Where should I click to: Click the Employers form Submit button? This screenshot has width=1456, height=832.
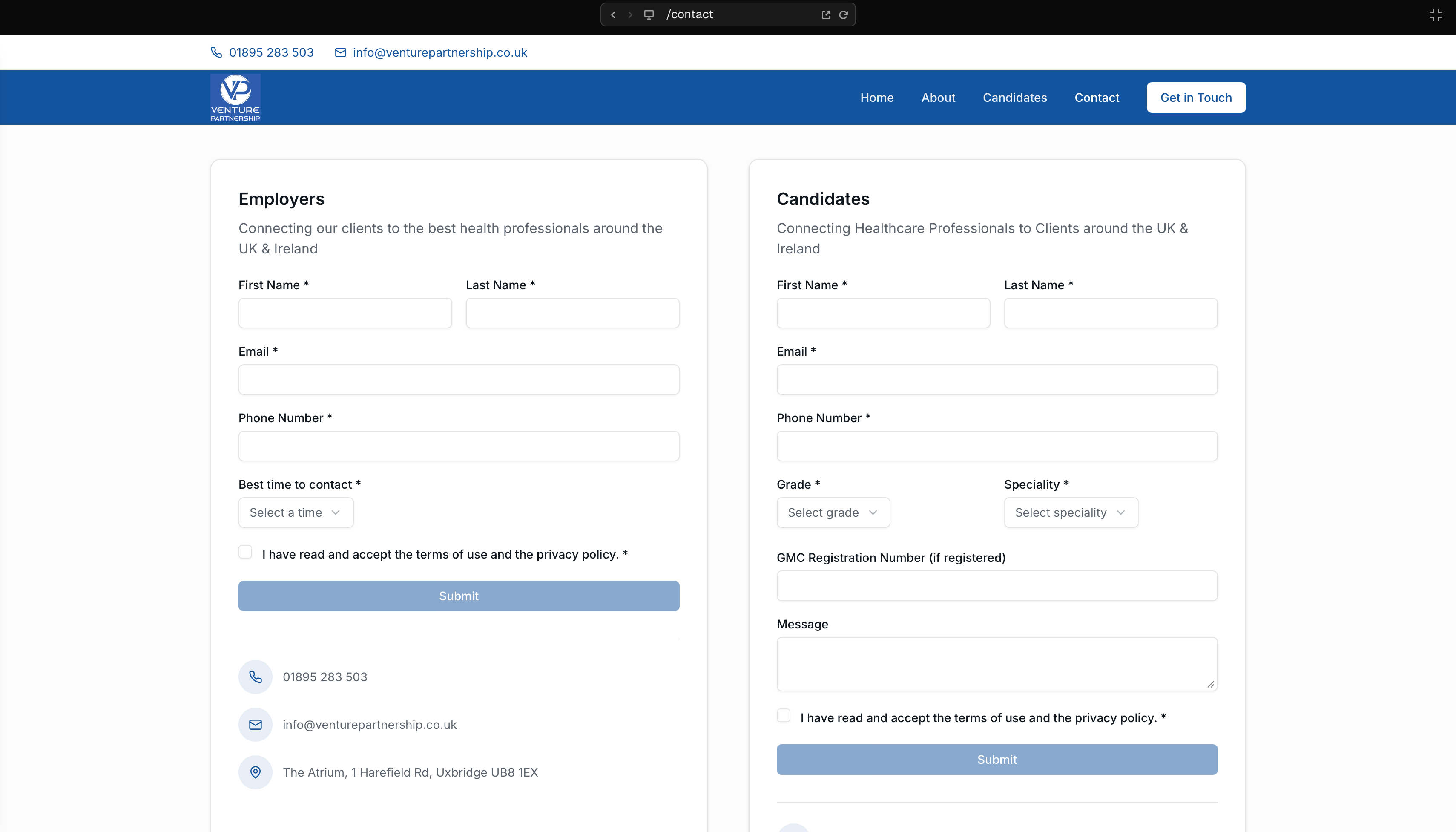(x=459, y=596)
